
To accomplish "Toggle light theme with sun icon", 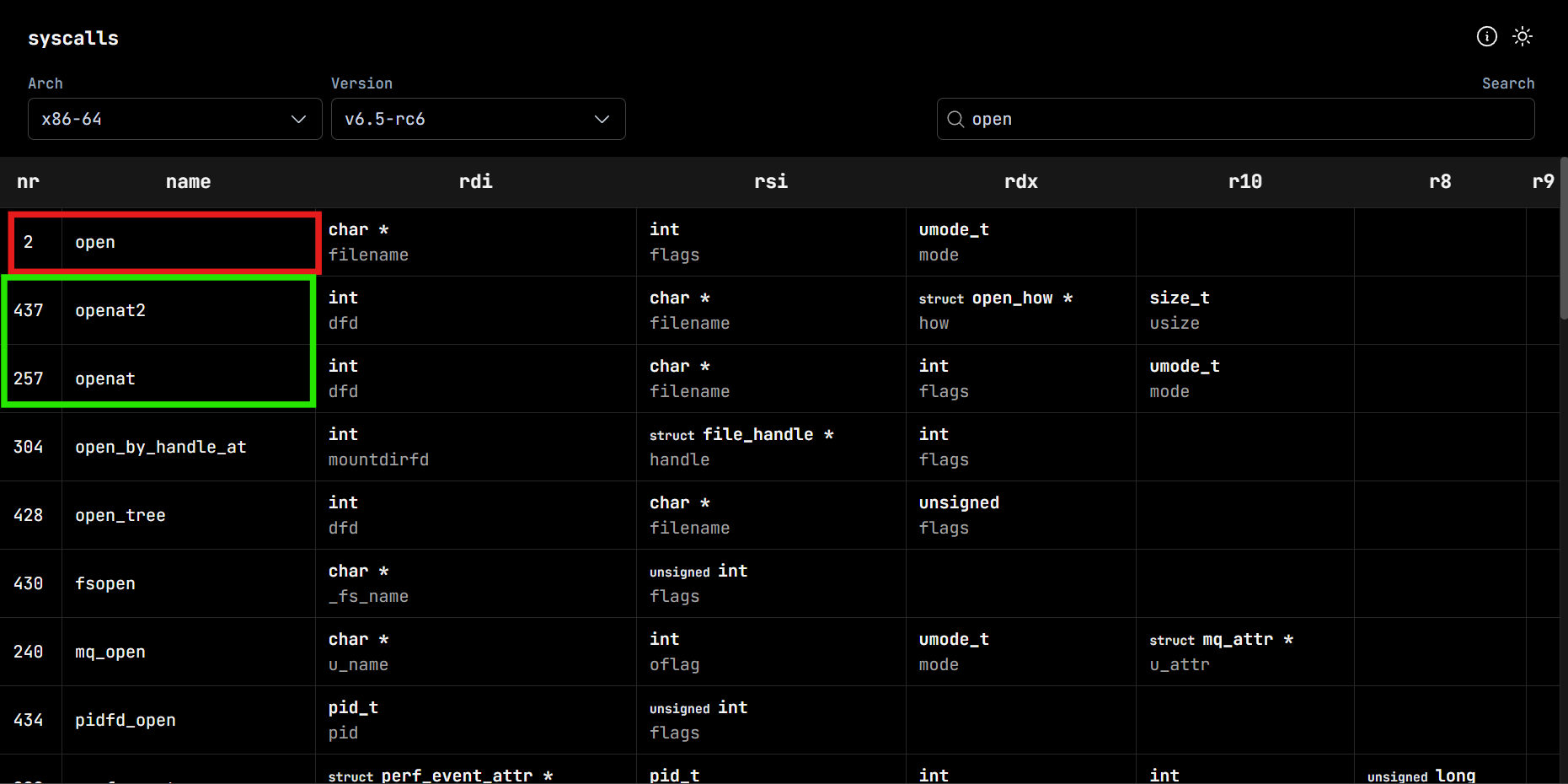I will (1522, 36).
